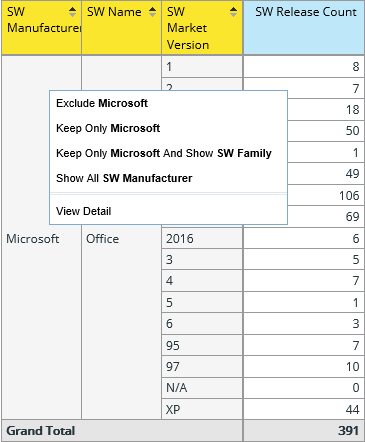Select market version 95 cell
This screenshot has height=442, width=365.
pyautogui.click(x=202, y=345)
